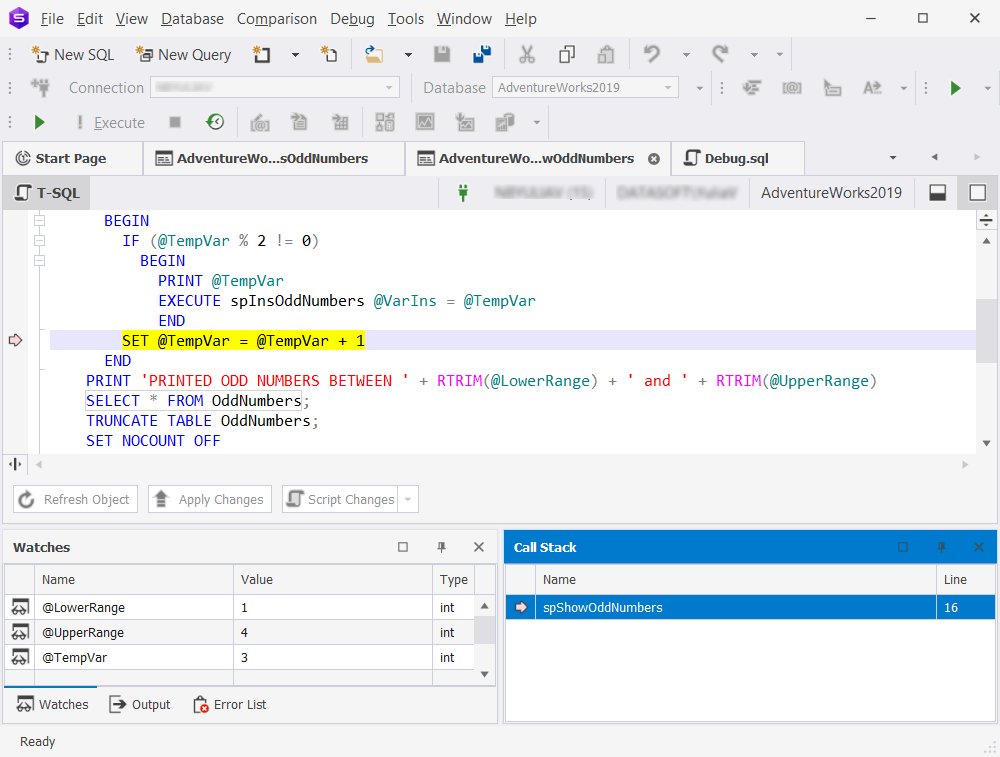The width and height of the screenshot is (1000, 757).
Task: Click the @TempVar value cell 3
Action: pos(333,658)
